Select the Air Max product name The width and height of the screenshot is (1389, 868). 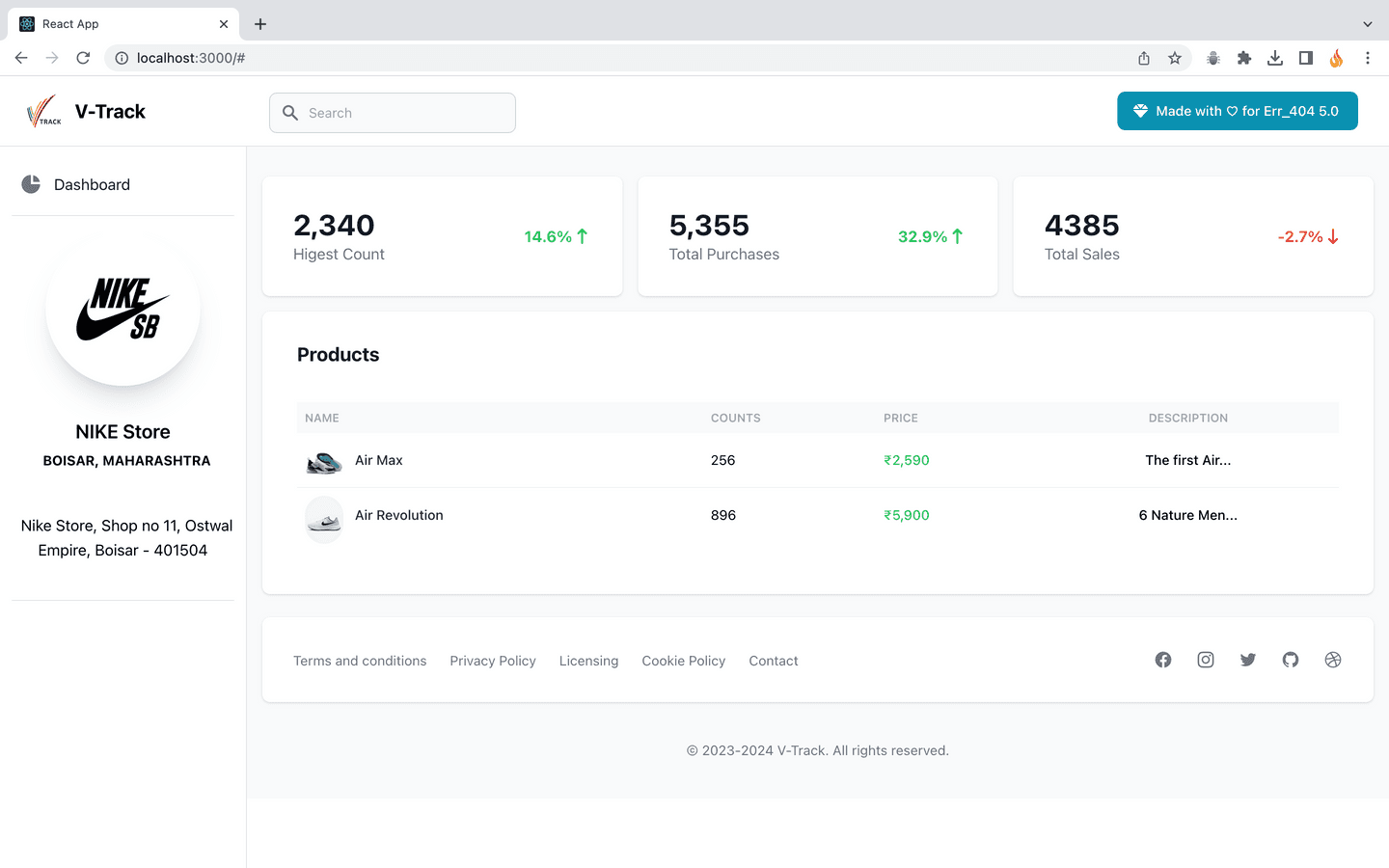pyautogui.click(x=379, y=460)
